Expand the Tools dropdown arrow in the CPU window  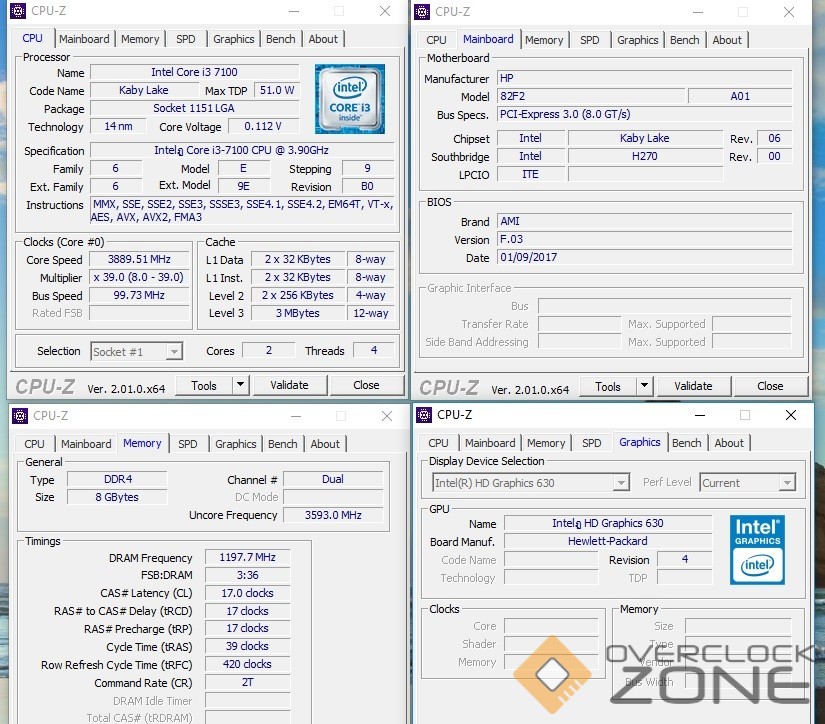240,385
